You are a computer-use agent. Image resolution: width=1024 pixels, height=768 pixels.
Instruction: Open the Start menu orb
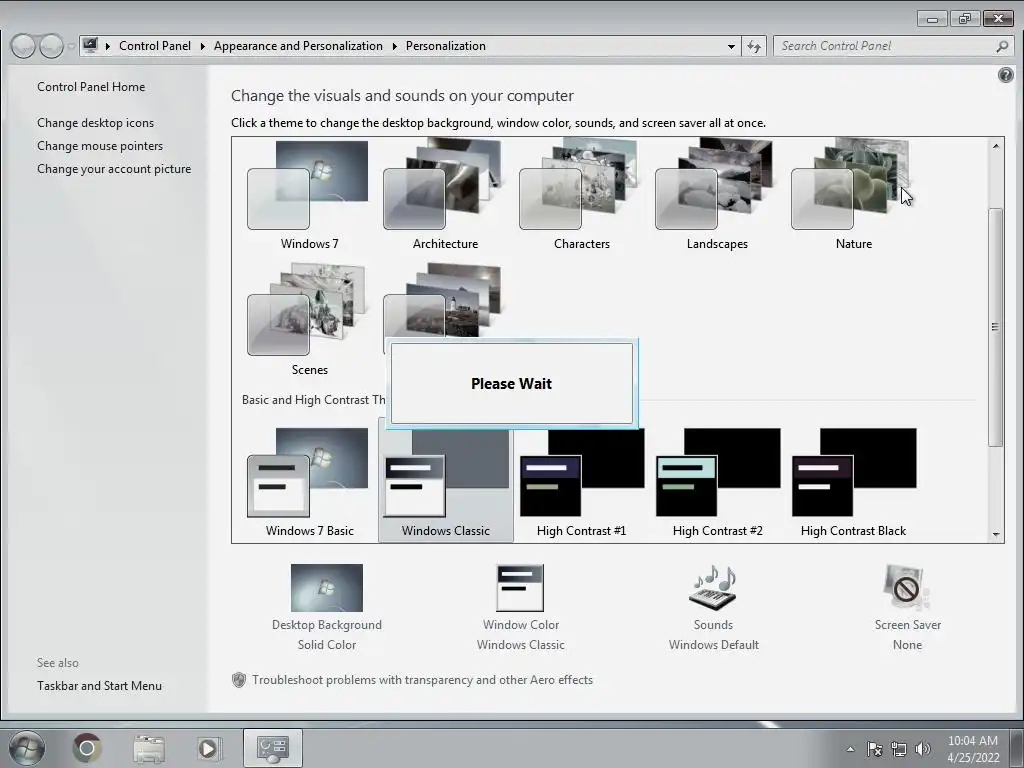27,748
